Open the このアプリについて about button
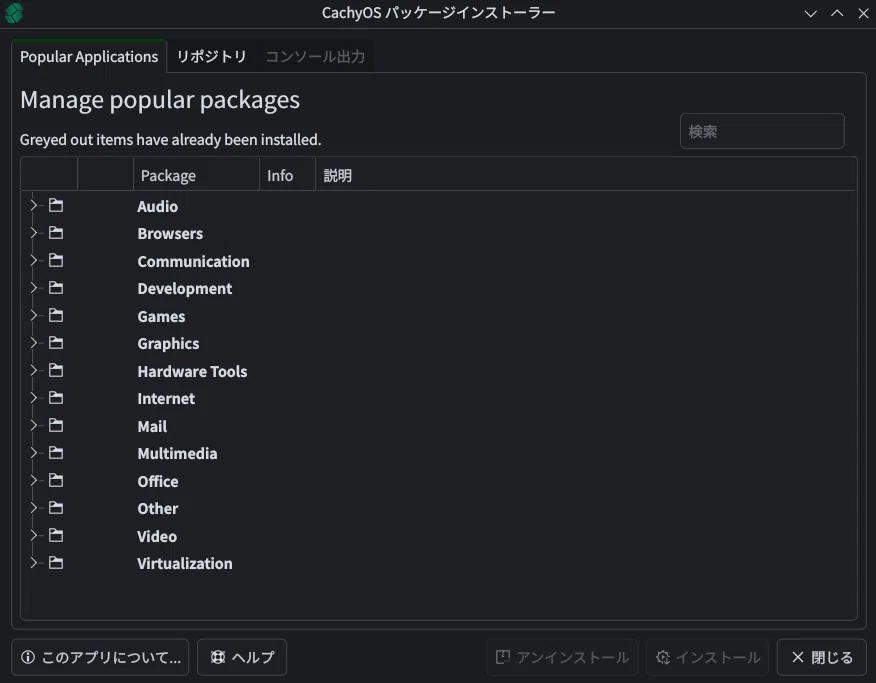Viewport: 876px width, 683px height. (x=100, y=657)
